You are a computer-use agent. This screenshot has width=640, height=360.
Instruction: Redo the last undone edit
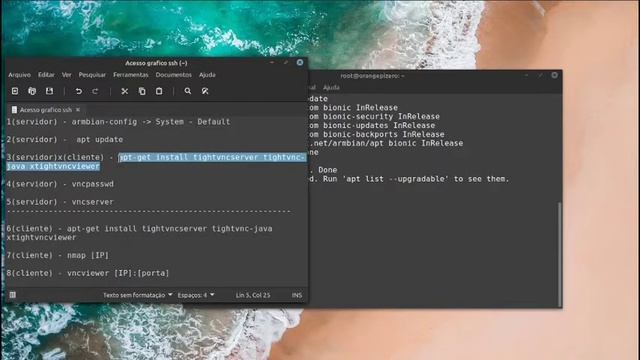[96, 91]
